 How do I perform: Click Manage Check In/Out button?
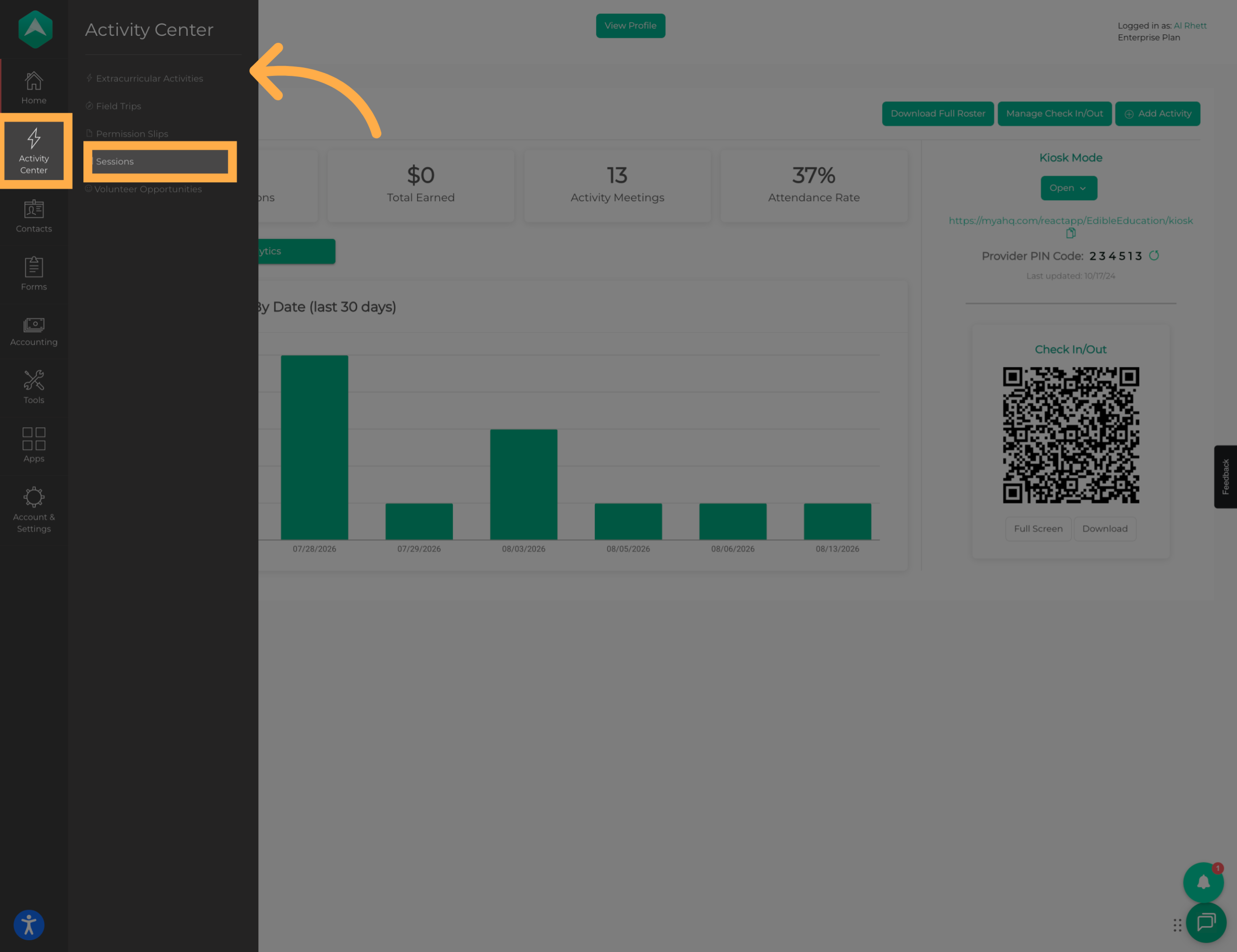pos(1055,113)
